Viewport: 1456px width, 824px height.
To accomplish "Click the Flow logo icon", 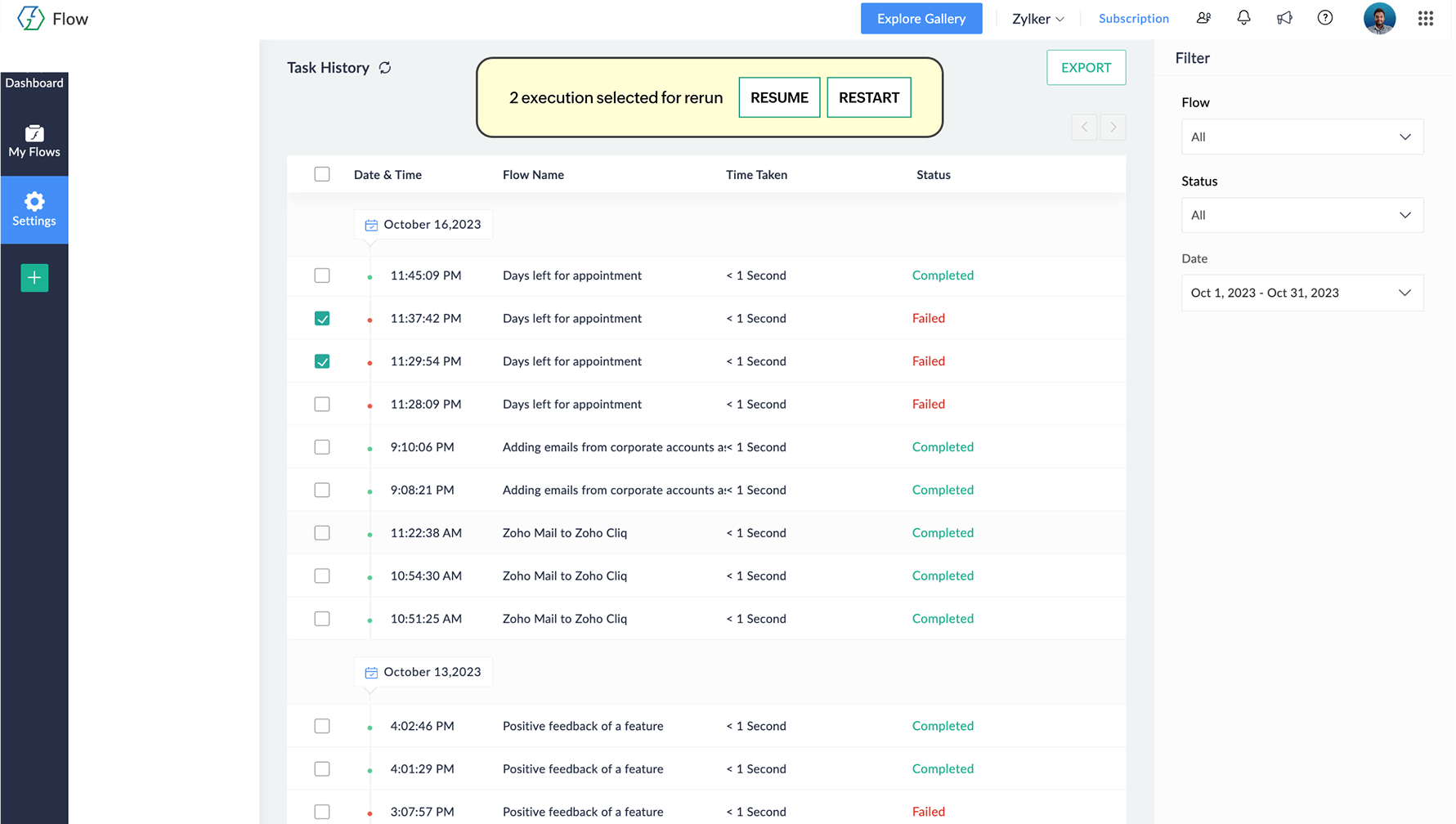I will pyautogui.click(x=31, y=18).
